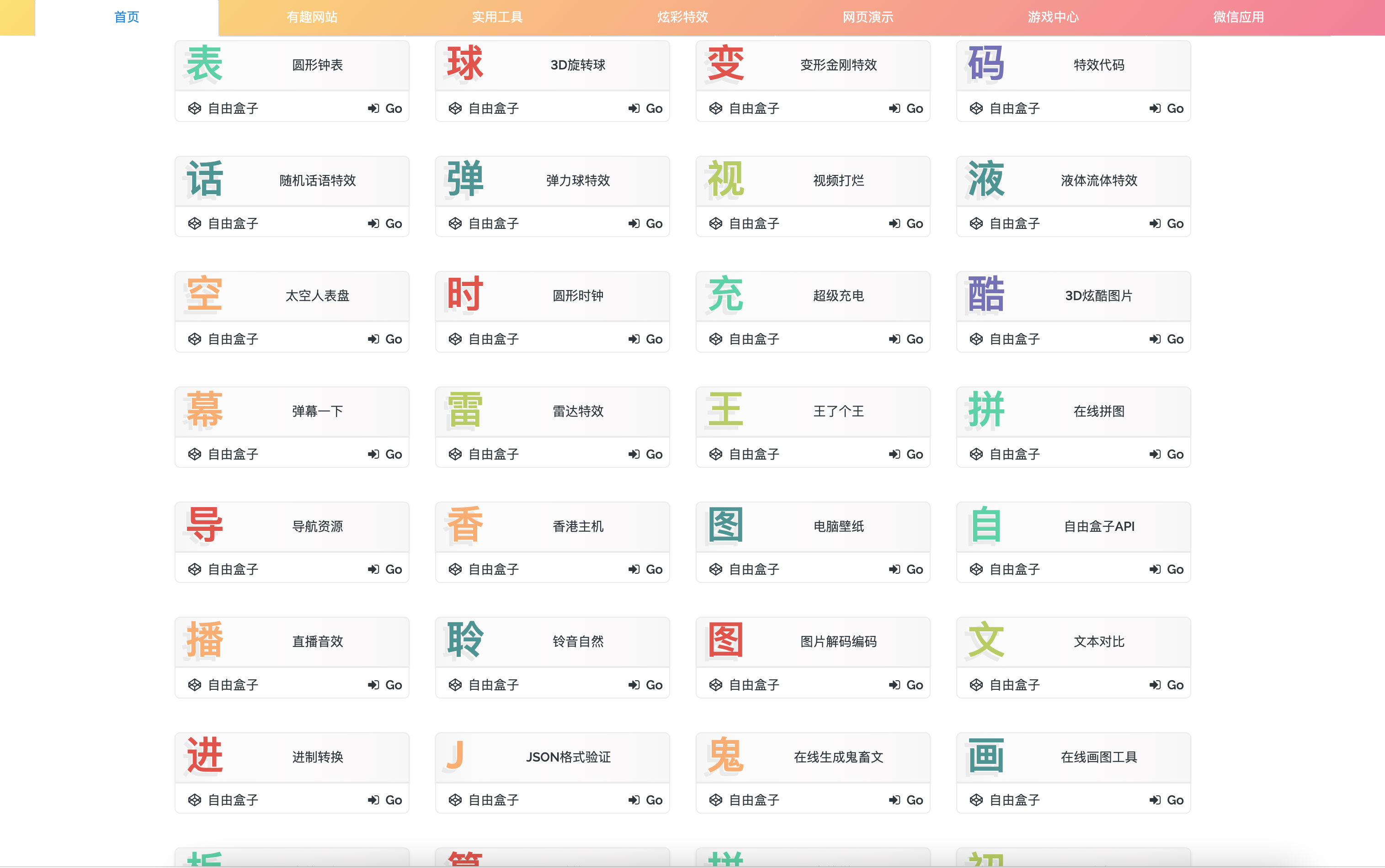Click the codepen icon on 3D旋转球 card
Screen dimensions: 1385x868
coord(455,109)
